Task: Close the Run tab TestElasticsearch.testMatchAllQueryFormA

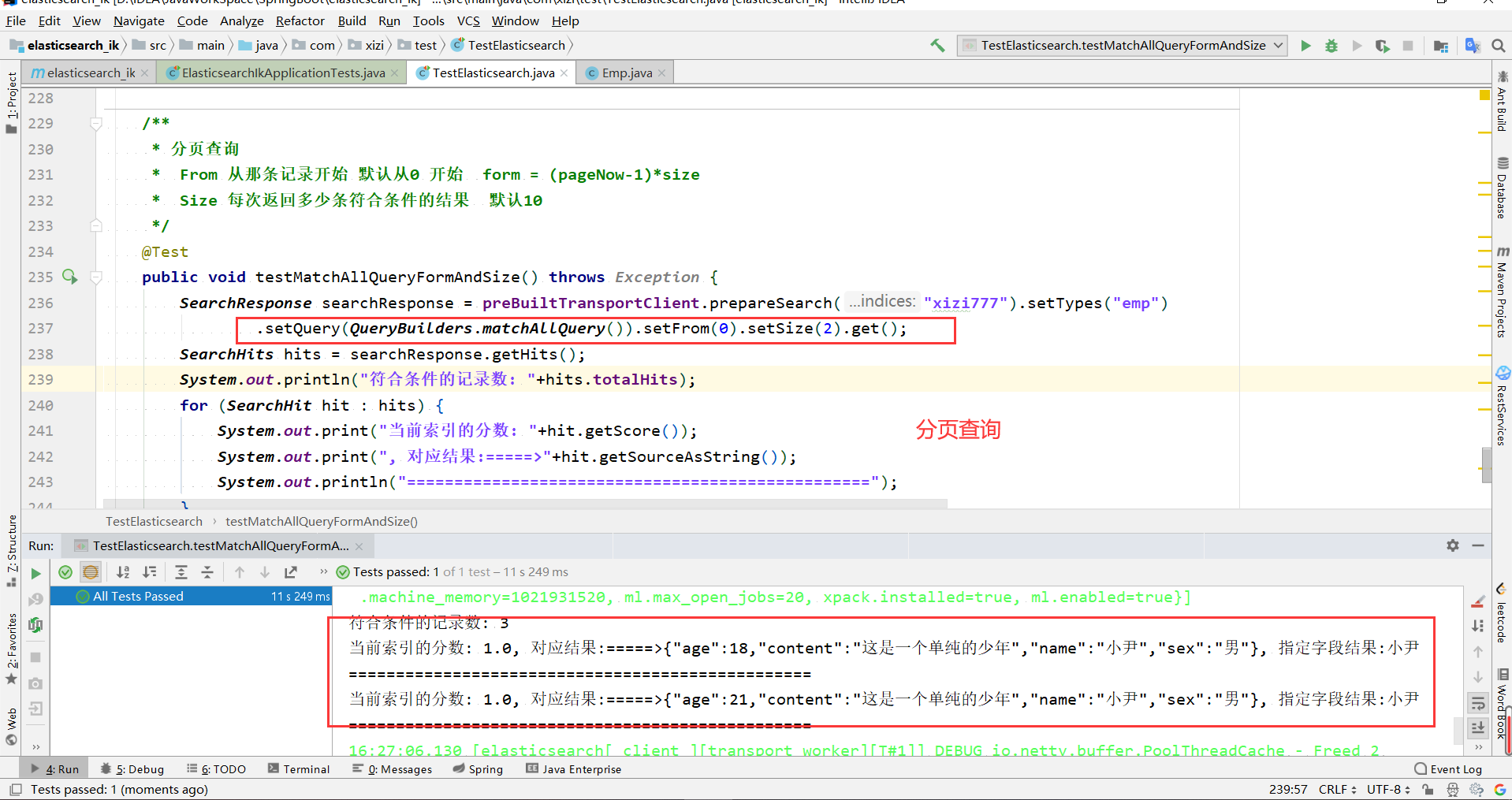Action: 359,546
